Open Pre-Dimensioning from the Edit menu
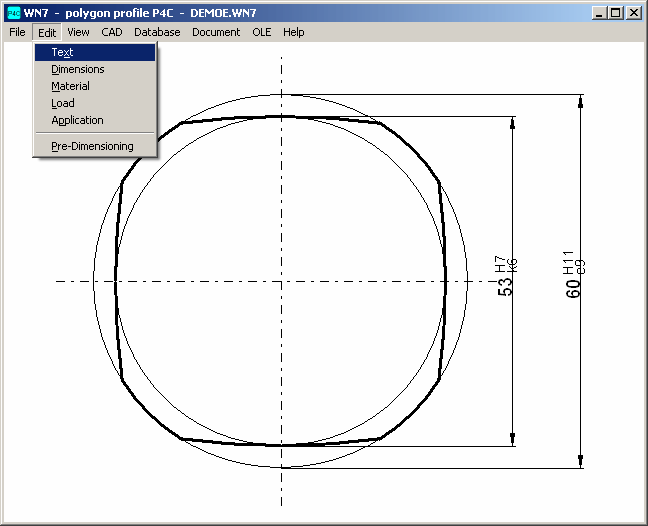This screenshot has height=526, width=648. click(92, 146)
